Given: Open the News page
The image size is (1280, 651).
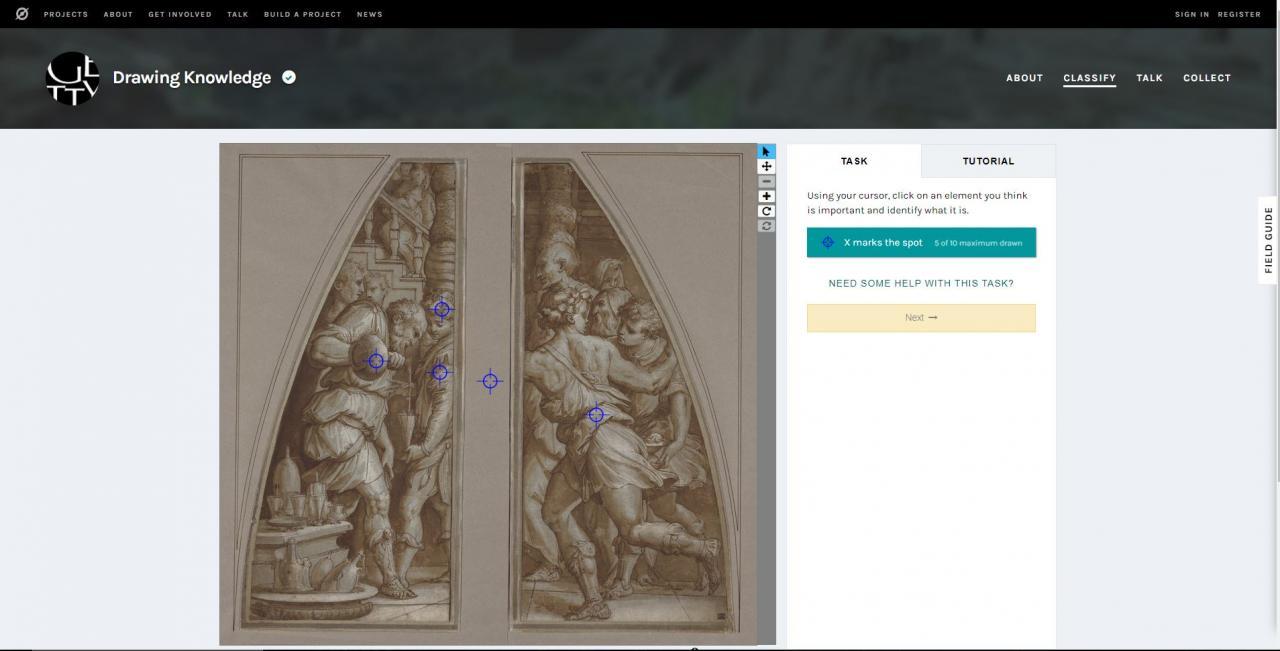Looking at the screenshot, I should pyautogui.click(x=369, y=14).
